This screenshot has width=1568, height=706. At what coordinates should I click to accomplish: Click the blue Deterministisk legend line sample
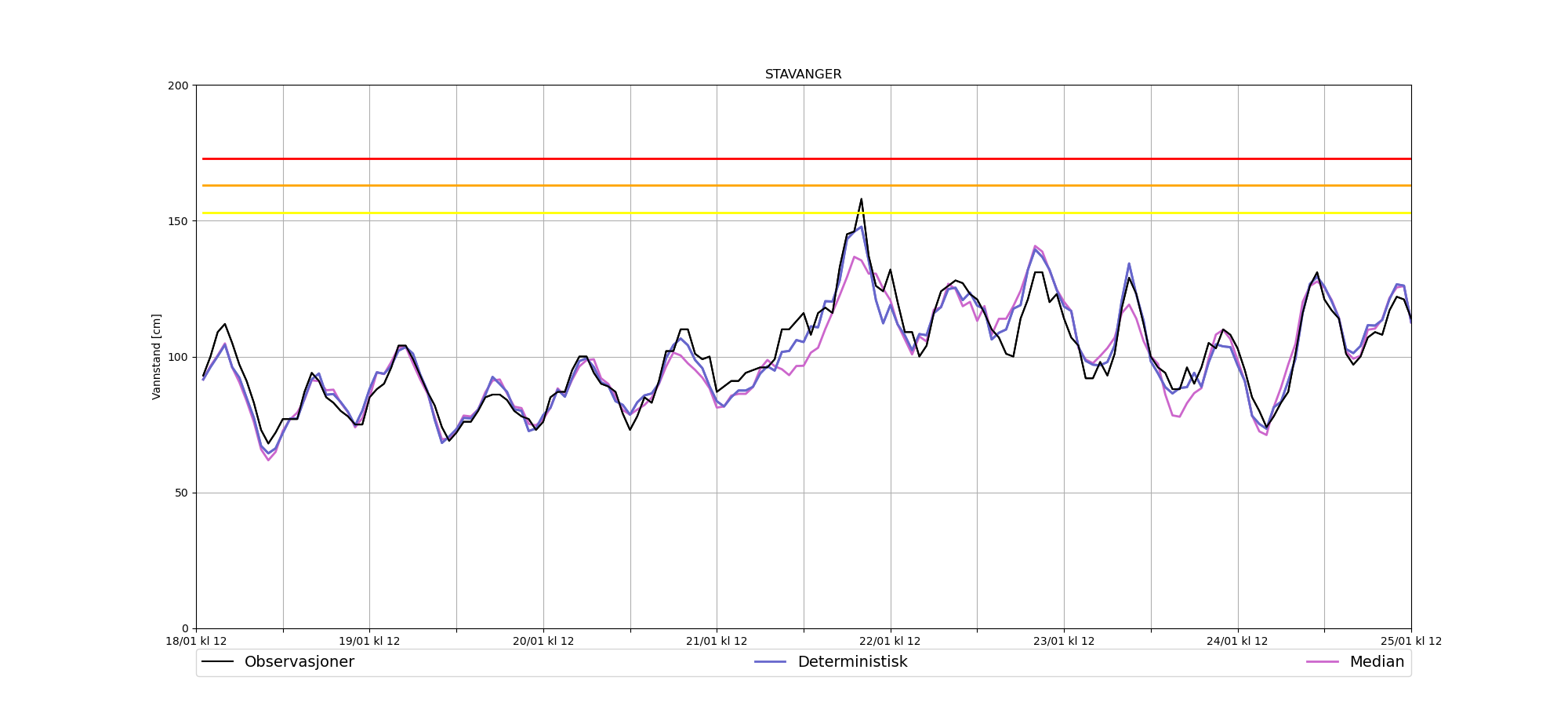click(x=770, y=662)
